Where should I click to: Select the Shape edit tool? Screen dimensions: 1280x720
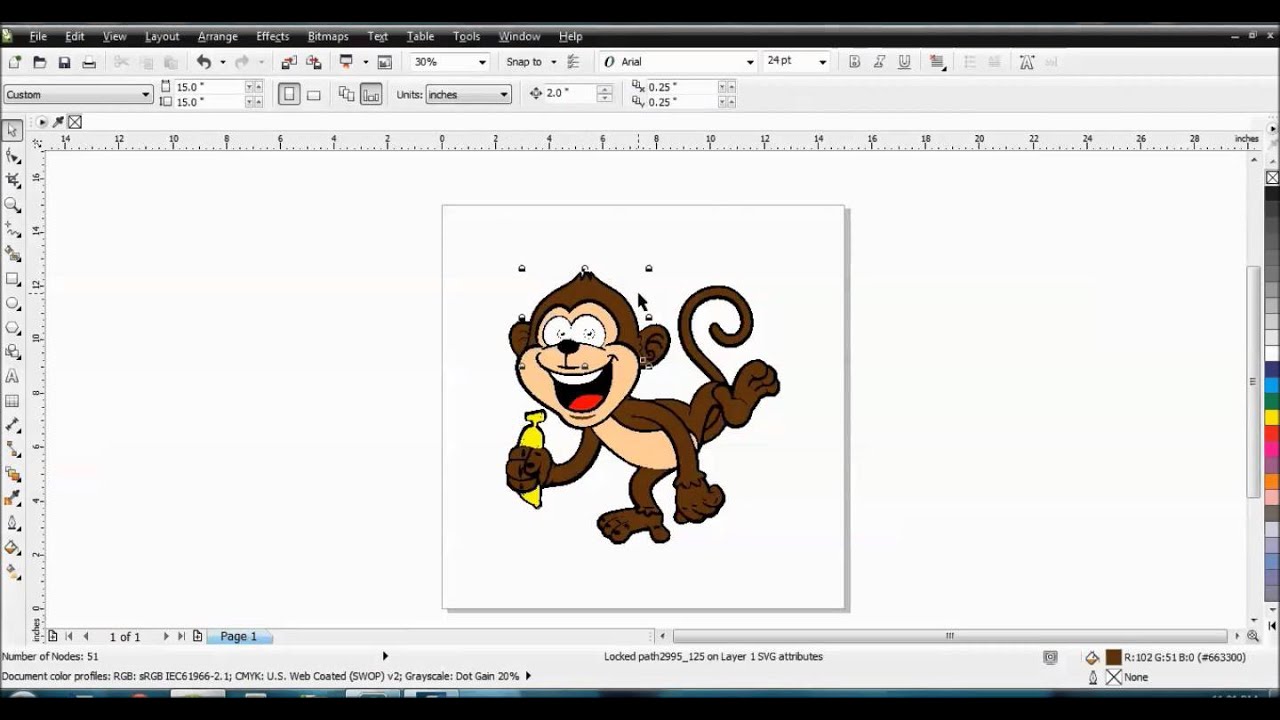click(12, 155)
